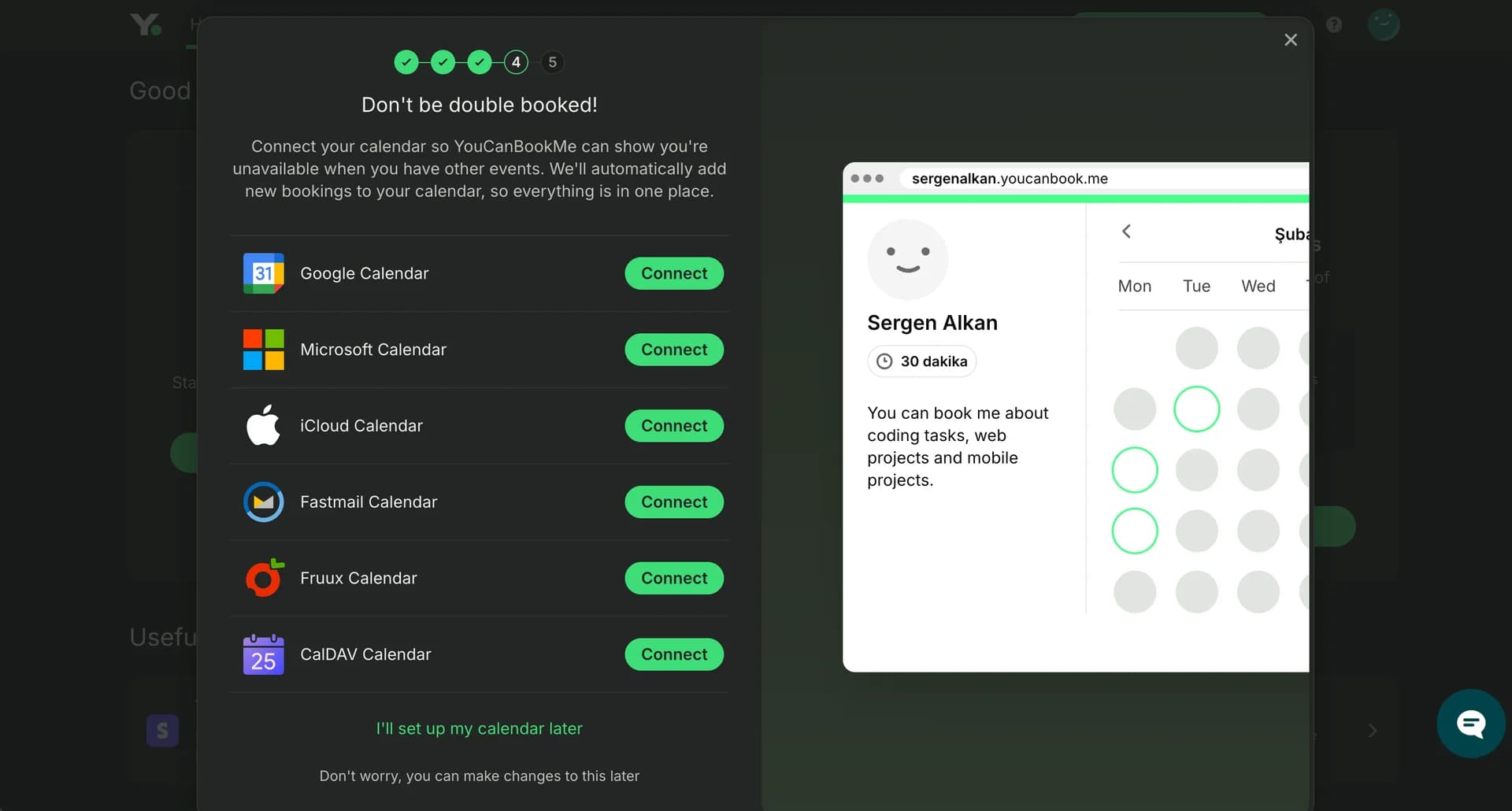This screenshot has width=1512, height=811.
Task: Connect iCloud Calendar
Action: [674, 425]
